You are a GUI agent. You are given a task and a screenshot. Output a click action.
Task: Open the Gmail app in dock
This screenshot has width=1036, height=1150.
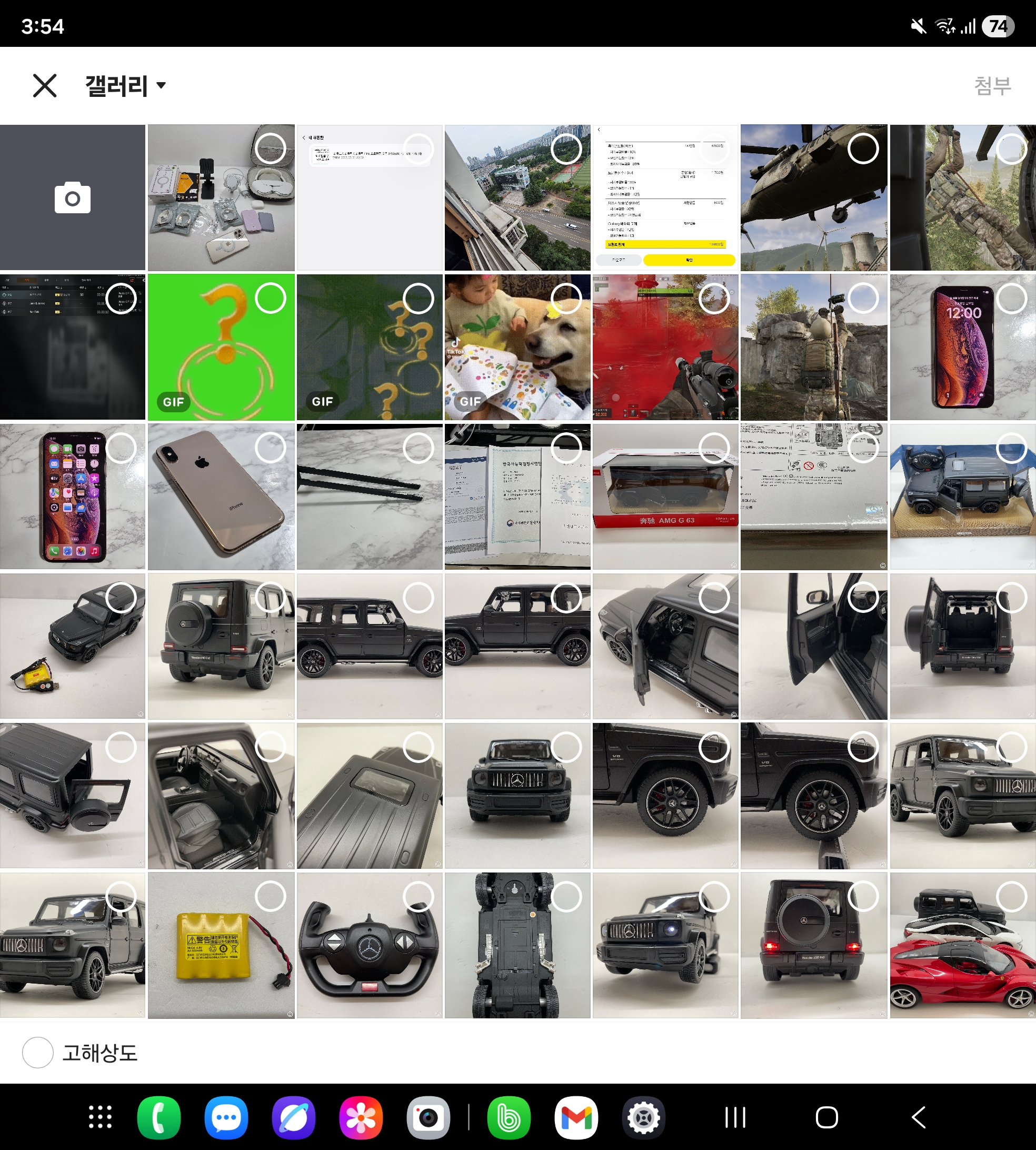[x=576, y=1117]
